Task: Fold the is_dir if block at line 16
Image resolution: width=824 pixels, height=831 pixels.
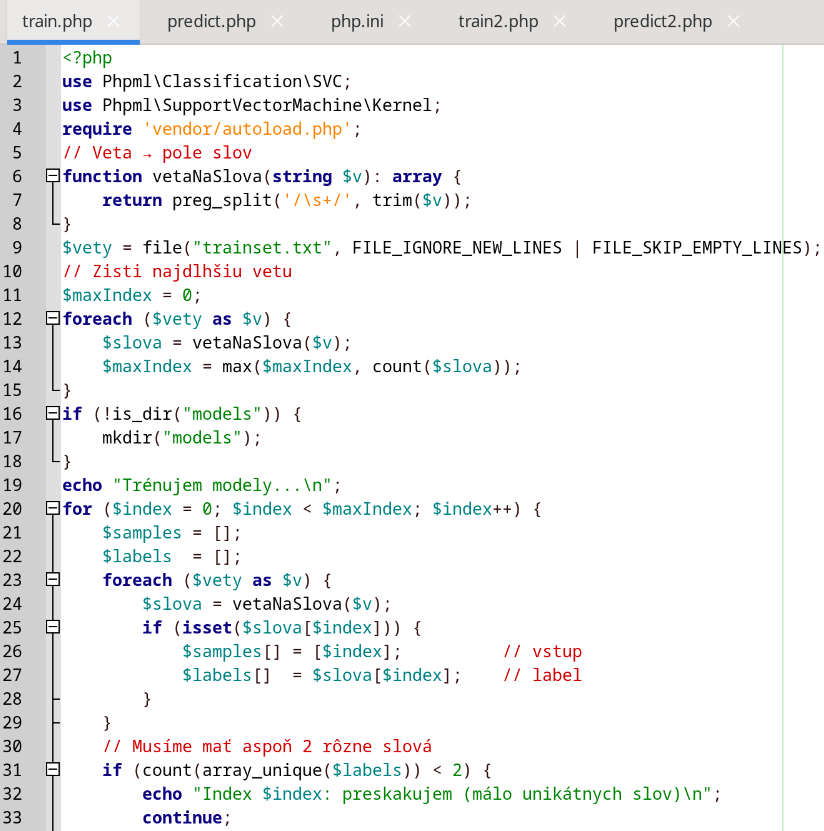Action: tap(53, 414)
